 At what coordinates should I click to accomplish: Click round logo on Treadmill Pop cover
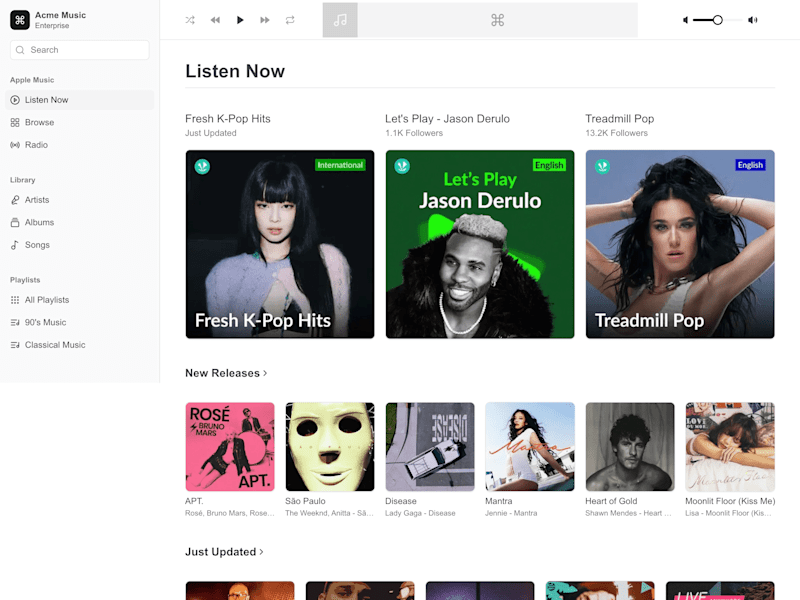[602, 166]
